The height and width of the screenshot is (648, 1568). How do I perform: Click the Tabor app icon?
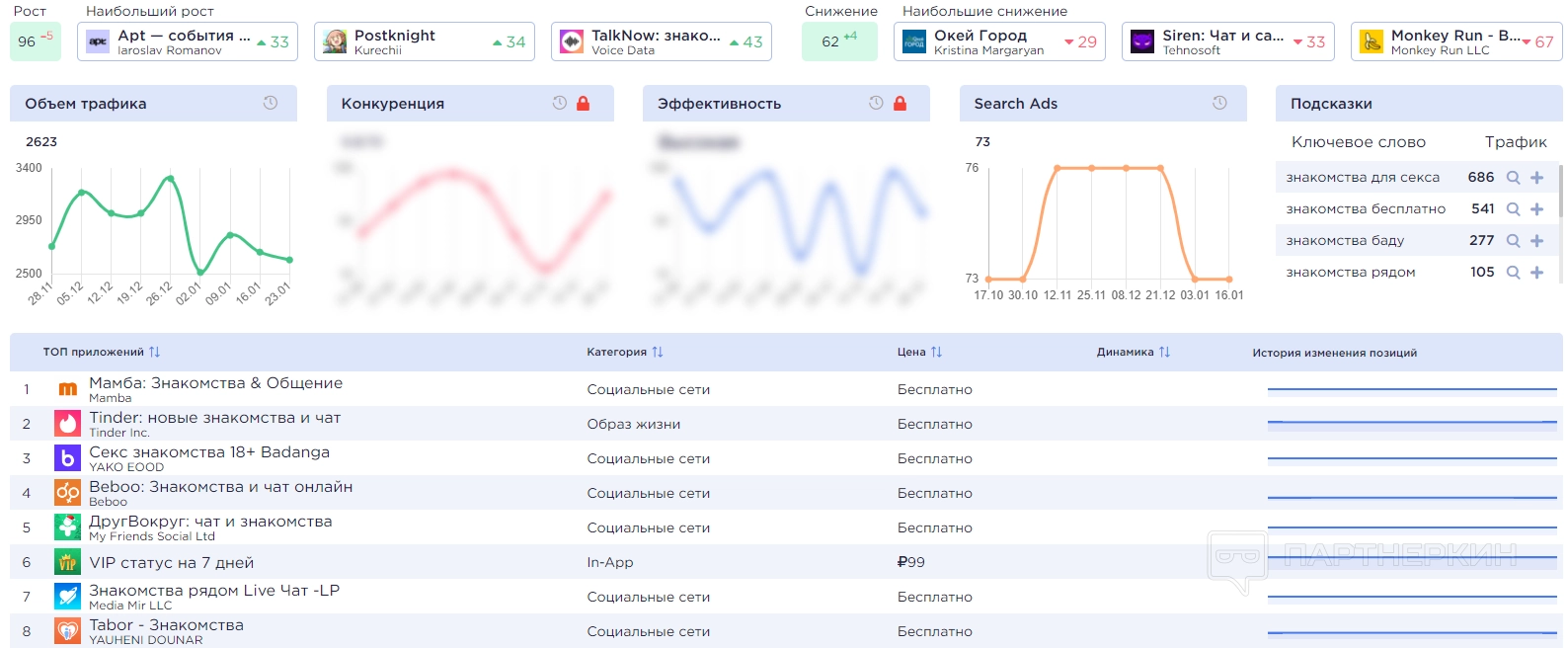click(x=67, y=631)
